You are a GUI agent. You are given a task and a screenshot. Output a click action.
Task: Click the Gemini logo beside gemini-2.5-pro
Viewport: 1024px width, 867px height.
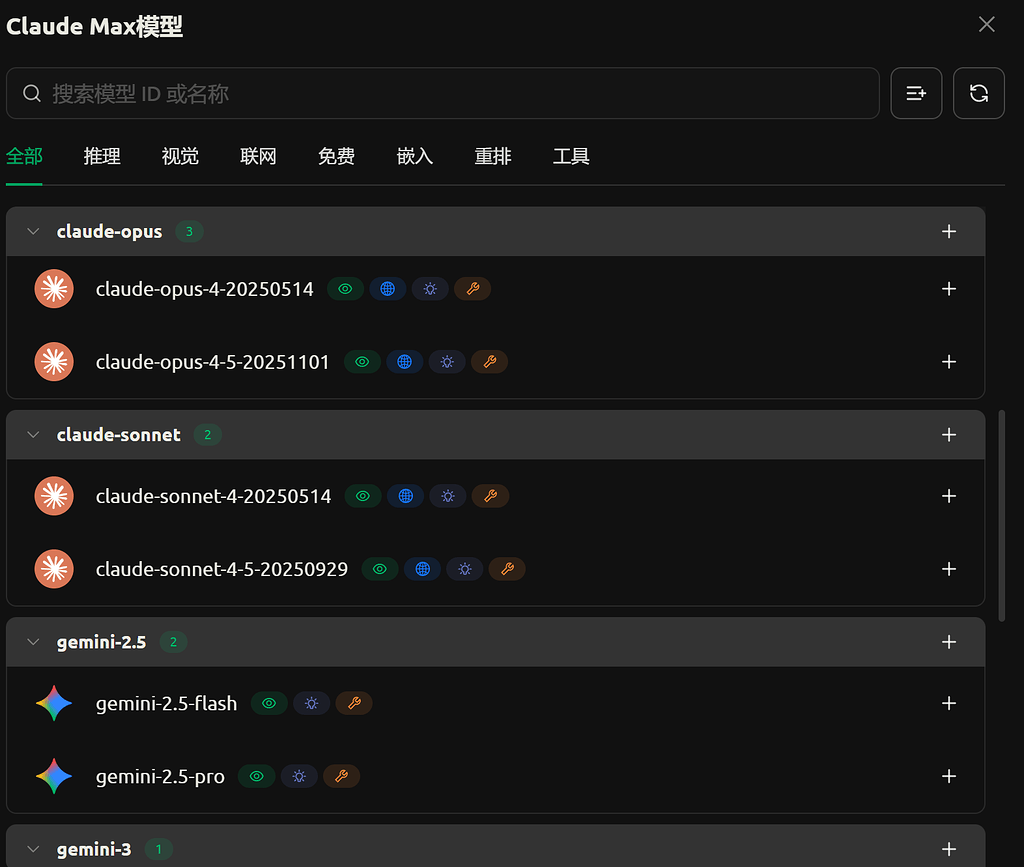(x=54, y=776)
